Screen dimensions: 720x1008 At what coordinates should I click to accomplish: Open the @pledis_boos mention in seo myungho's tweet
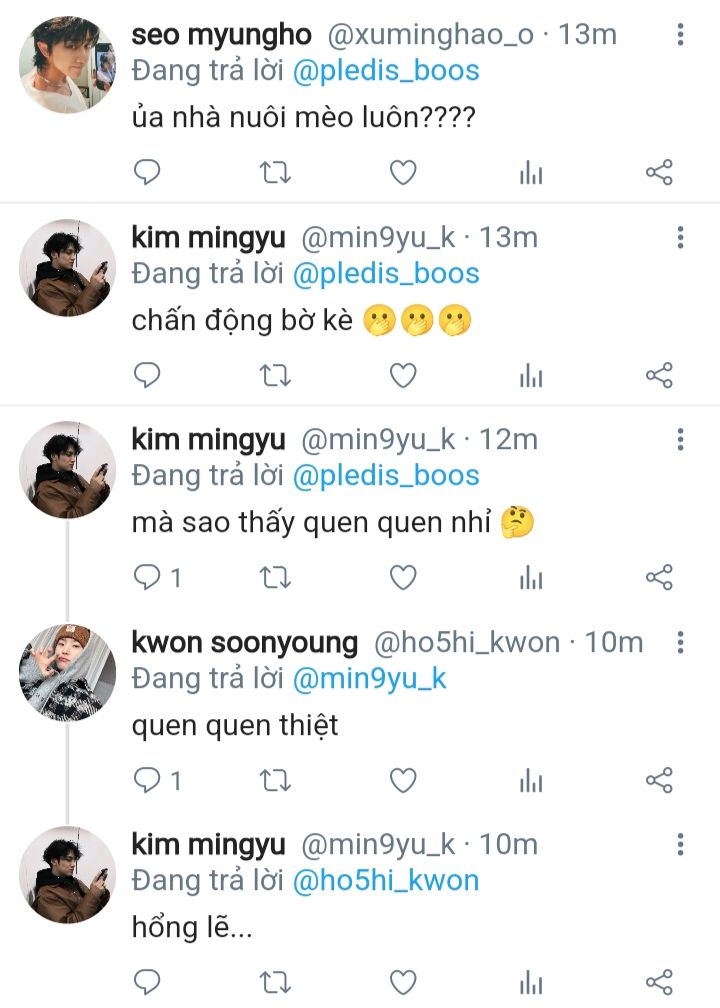point(386,71)
